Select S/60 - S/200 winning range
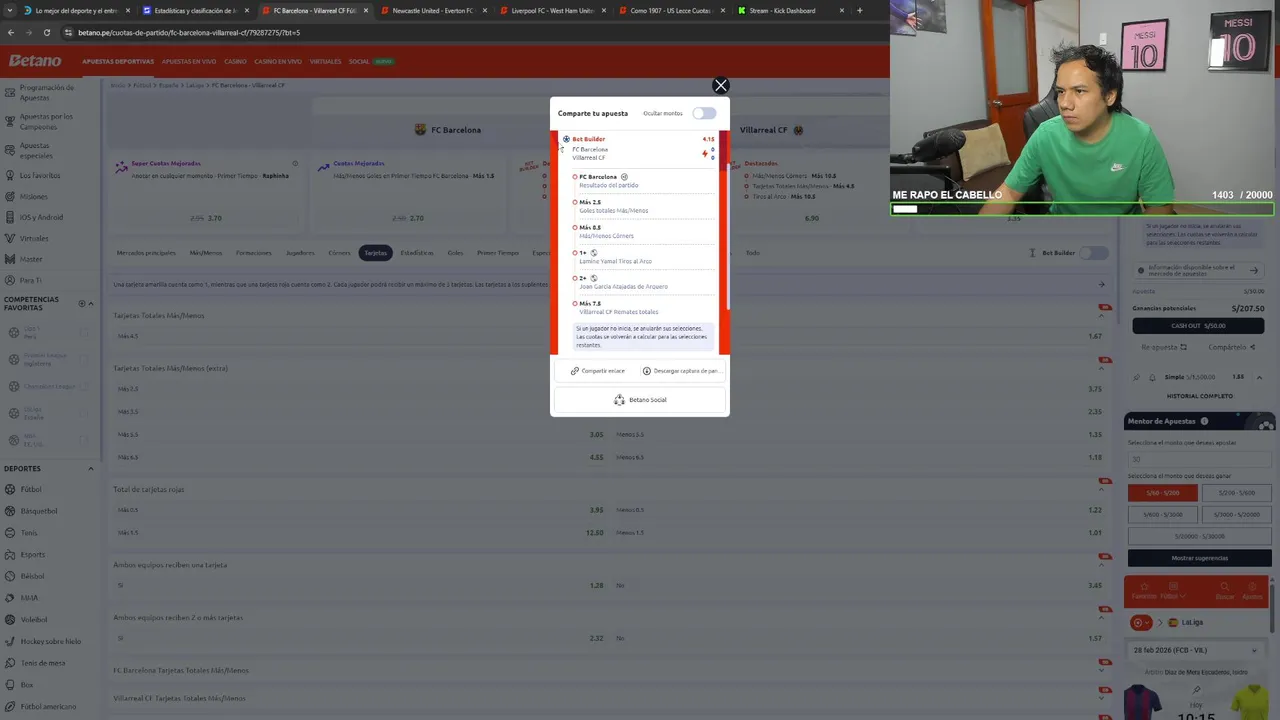Image resolution: width=1280 pixels, height=720 pixels. (1162, 493)
